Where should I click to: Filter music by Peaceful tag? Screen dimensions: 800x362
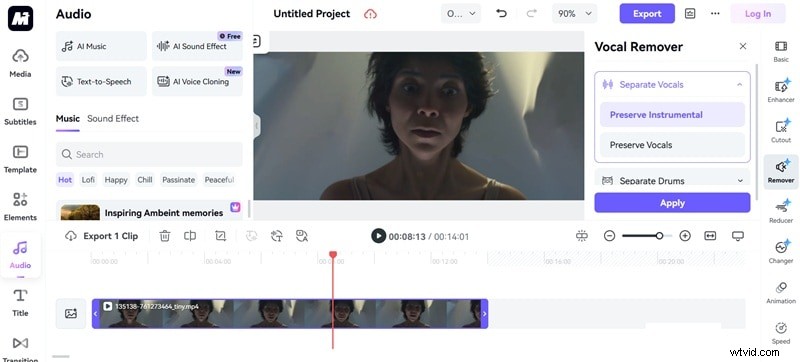(x=219, y=179)
